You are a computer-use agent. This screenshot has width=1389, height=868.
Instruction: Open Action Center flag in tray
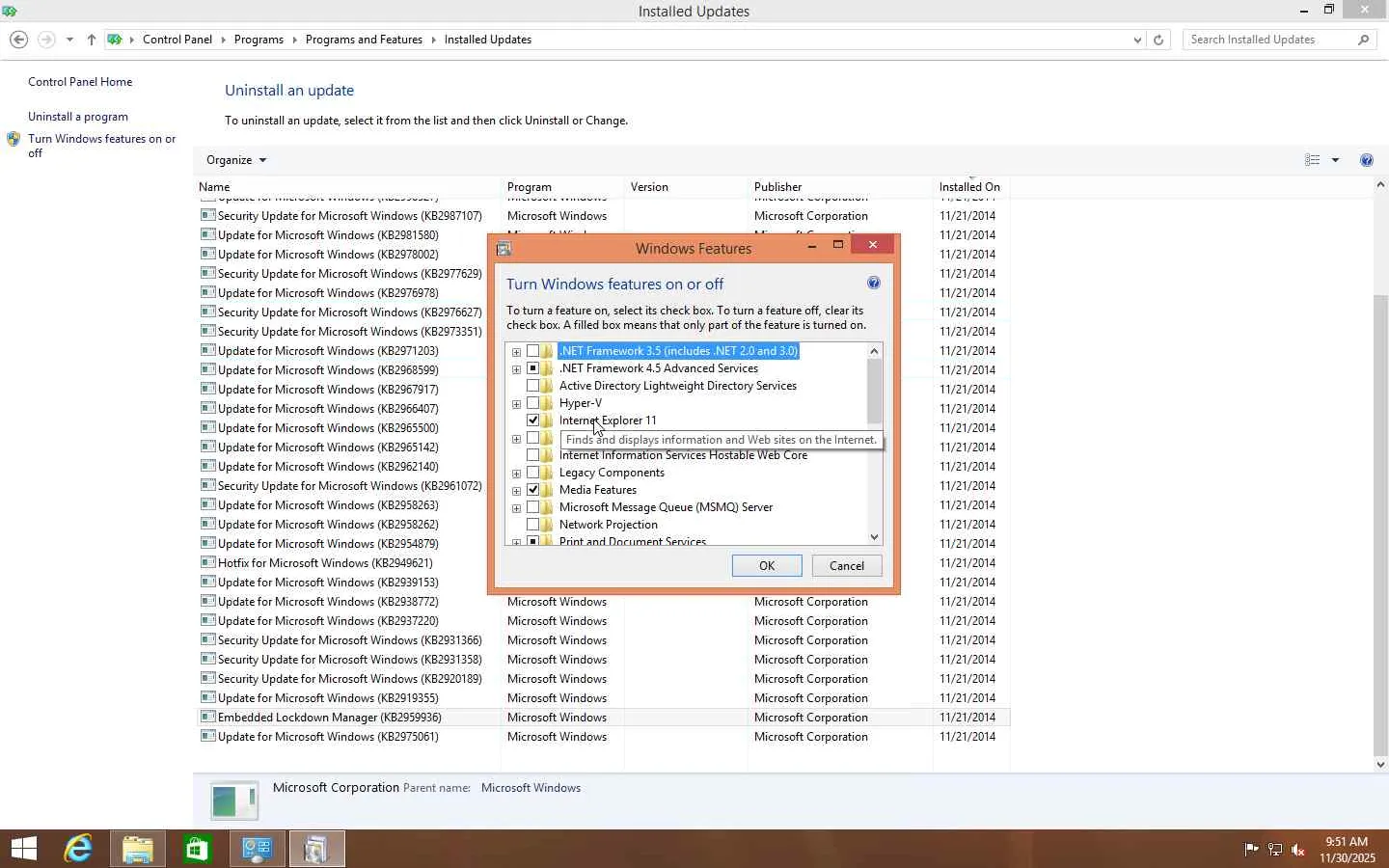coord(1251,850)
